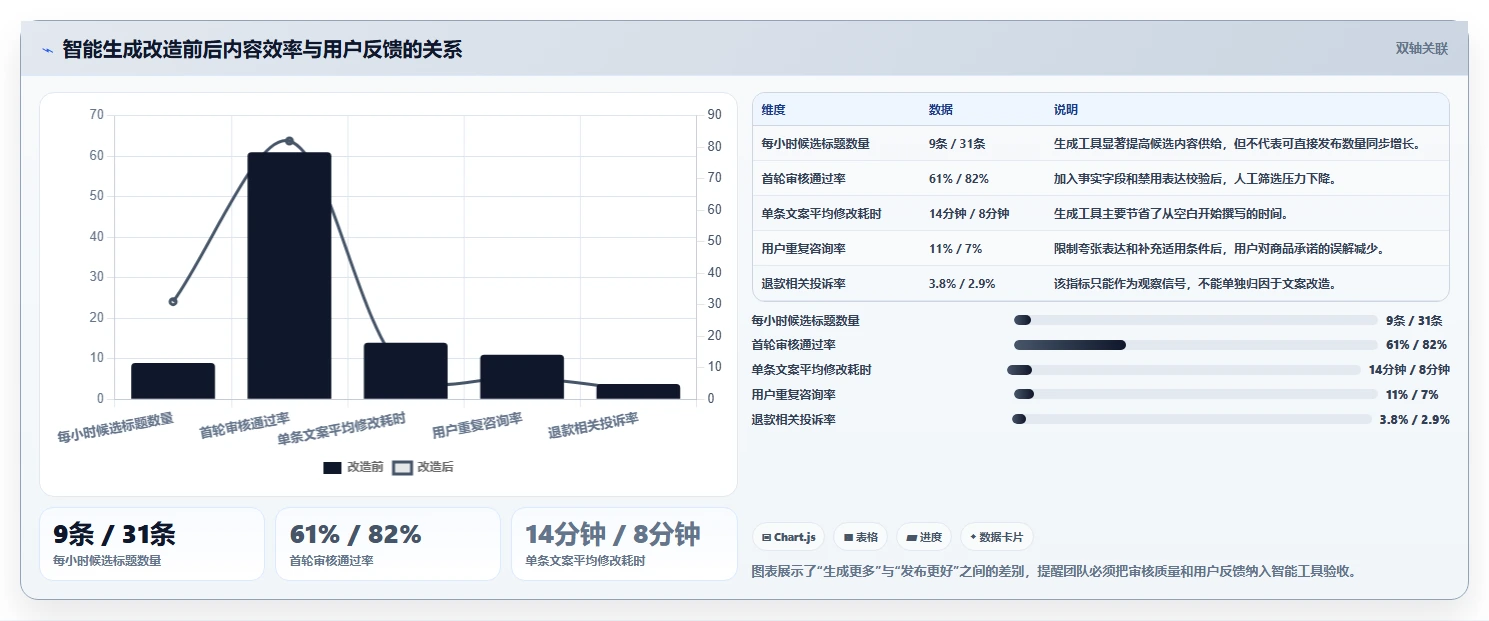Click the dashboard title 智能生成改造前后内容效率

[x=262, y=50]
